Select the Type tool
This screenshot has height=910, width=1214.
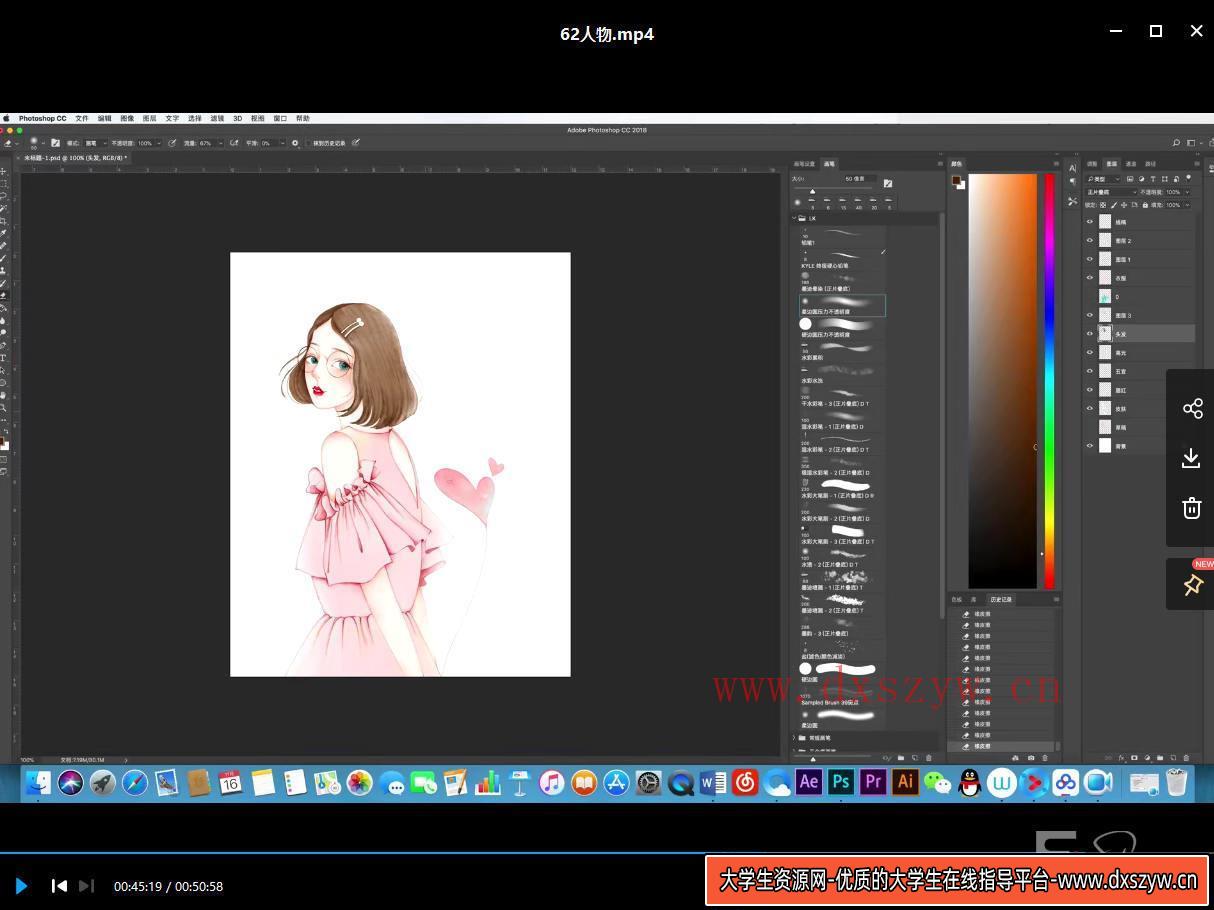[x=4, y=357]
